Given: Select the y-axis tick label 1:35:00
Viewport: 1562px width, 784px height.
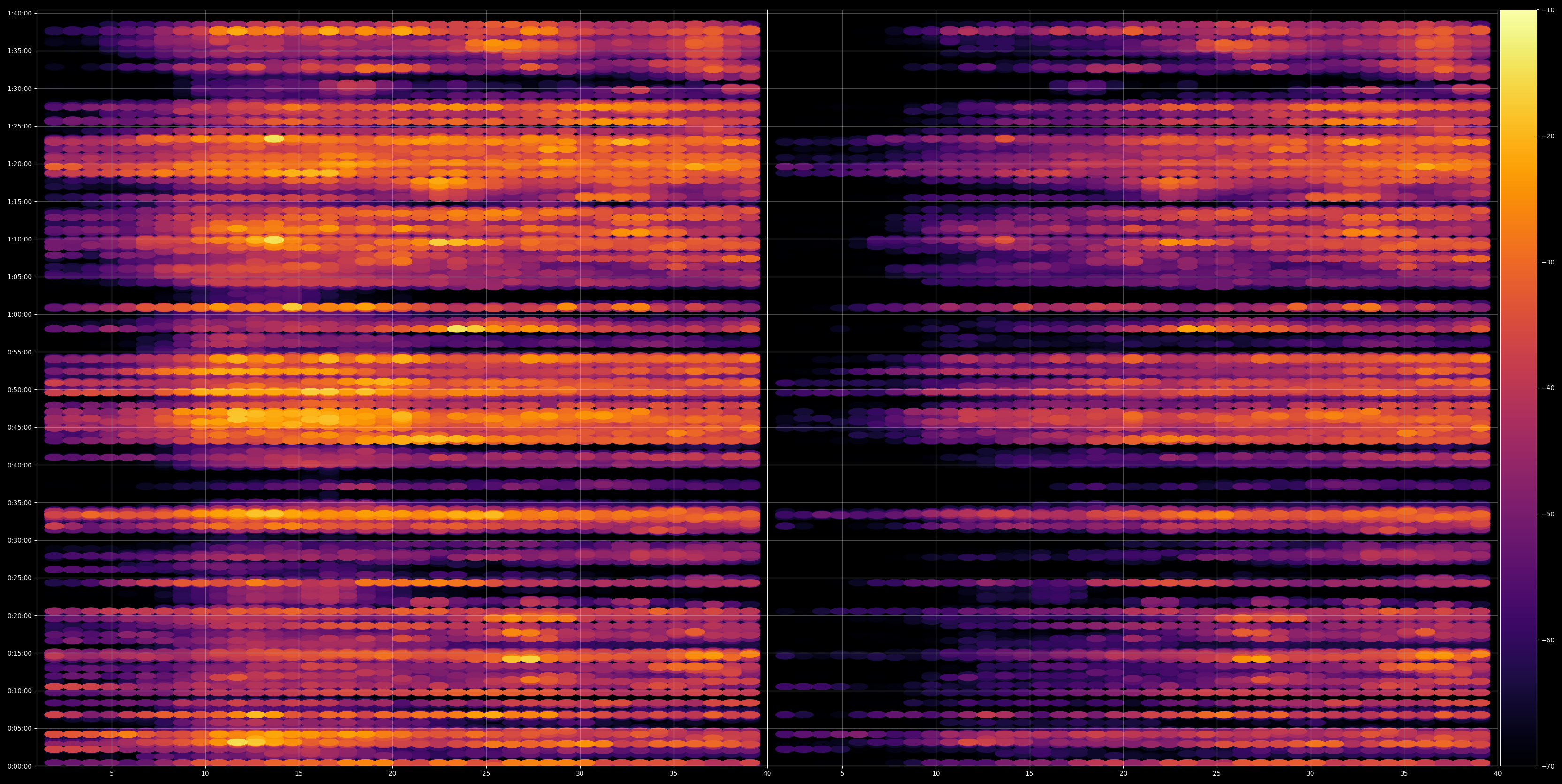Looking at the screenshot, I should 19,51.
